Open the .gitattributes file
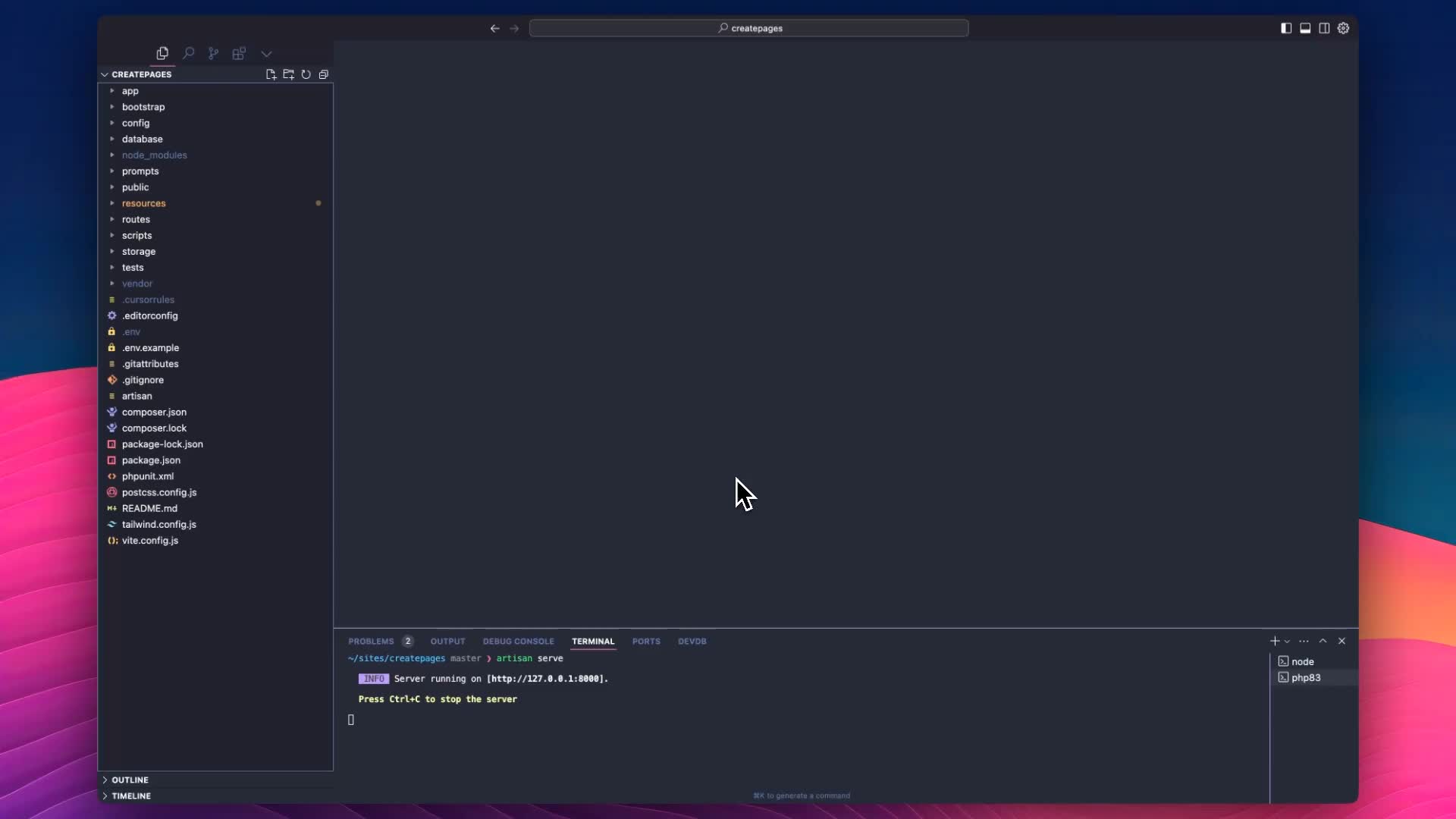The image size is (1456, 819). pyautogui.click(x=215, y=364)
